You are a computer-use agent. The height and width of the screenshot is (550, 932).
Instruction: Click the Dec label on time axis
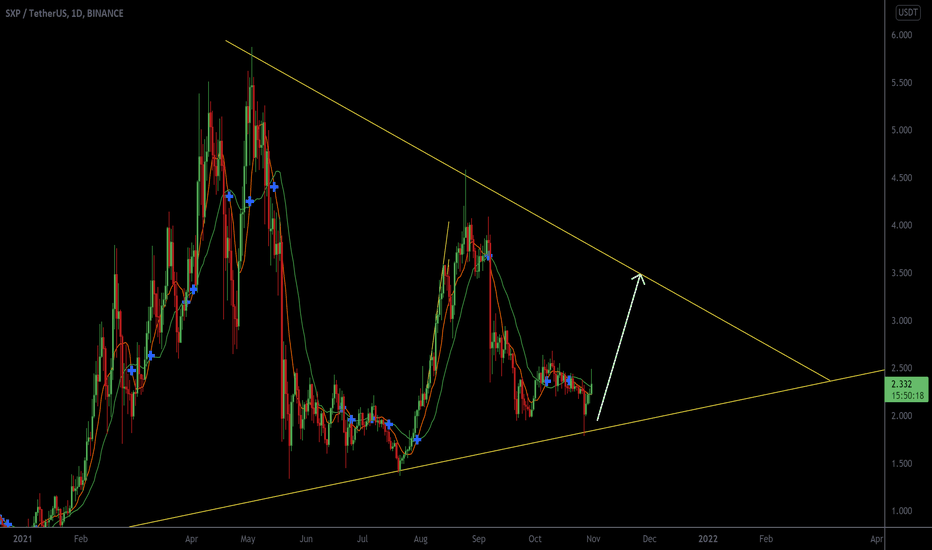pyautogui.click(x=649, y=539)
